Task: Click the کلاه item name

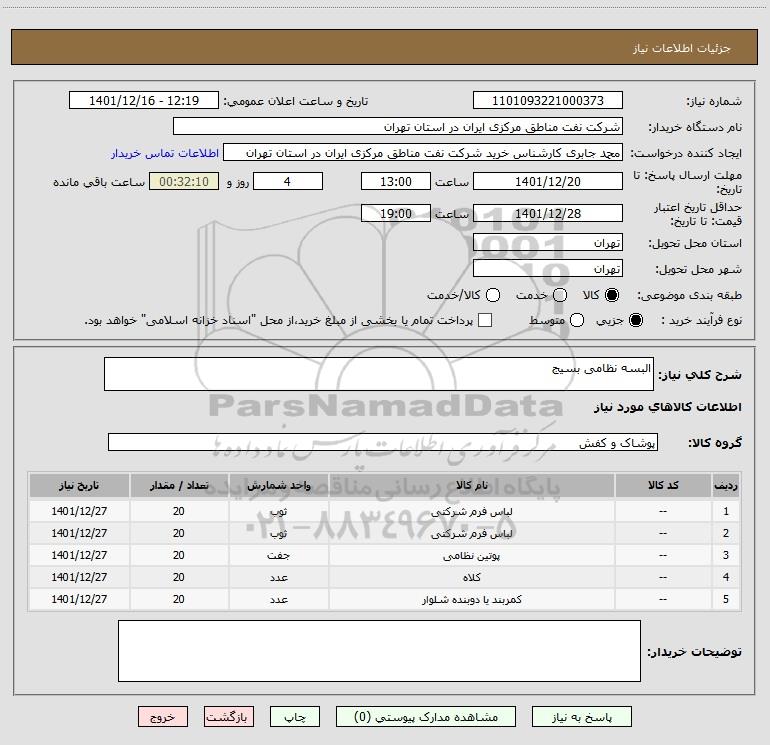Action: pyautogui.click(x=471, y=578)
